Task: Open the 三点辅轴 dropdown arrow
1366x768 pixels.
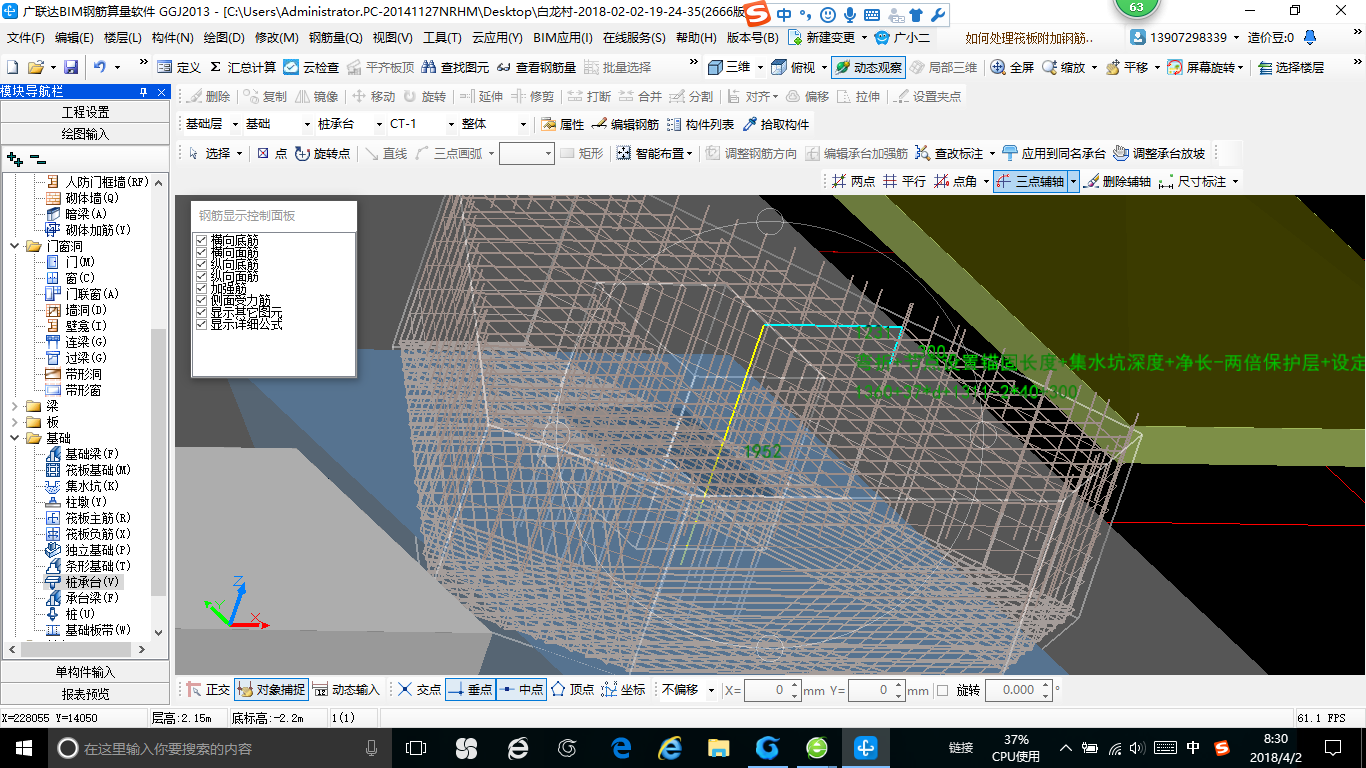Action: pyautogui.click(x=1073, y=181)
